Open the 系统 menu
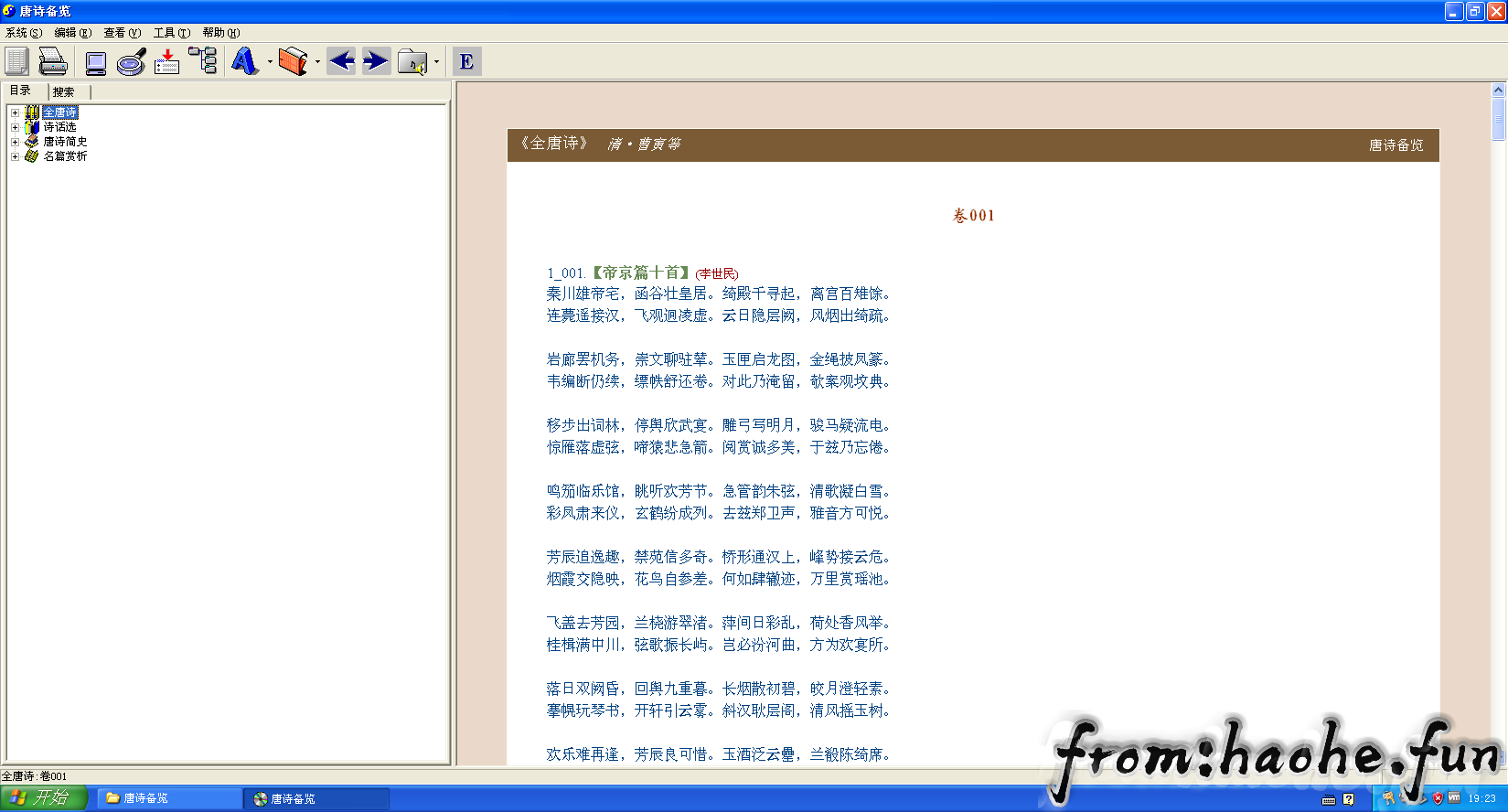The width and height of the screenshot is (1508, 812). click(24, 33)
